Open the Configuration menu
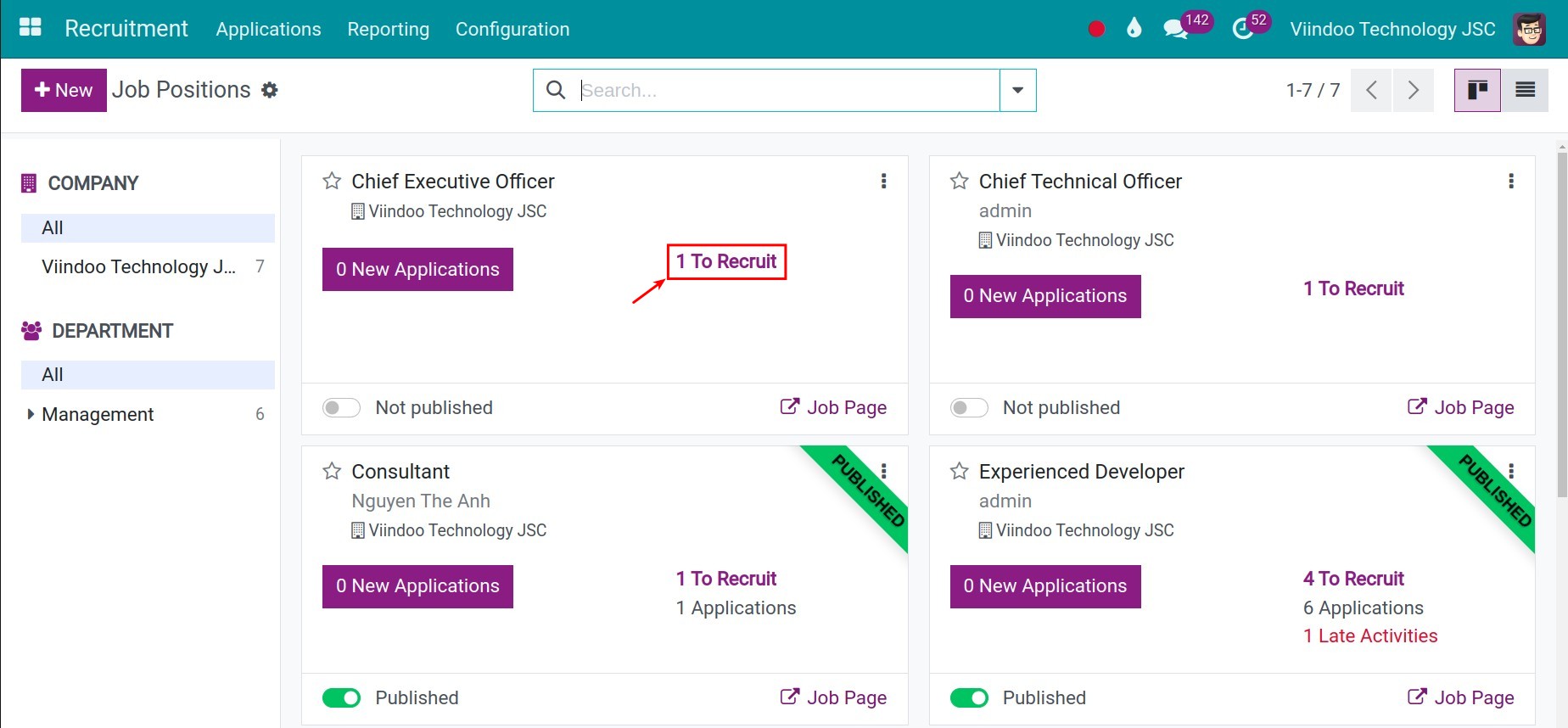This screenshot has height=728, width=1568. pyautogui.click(x=512, y=29)
